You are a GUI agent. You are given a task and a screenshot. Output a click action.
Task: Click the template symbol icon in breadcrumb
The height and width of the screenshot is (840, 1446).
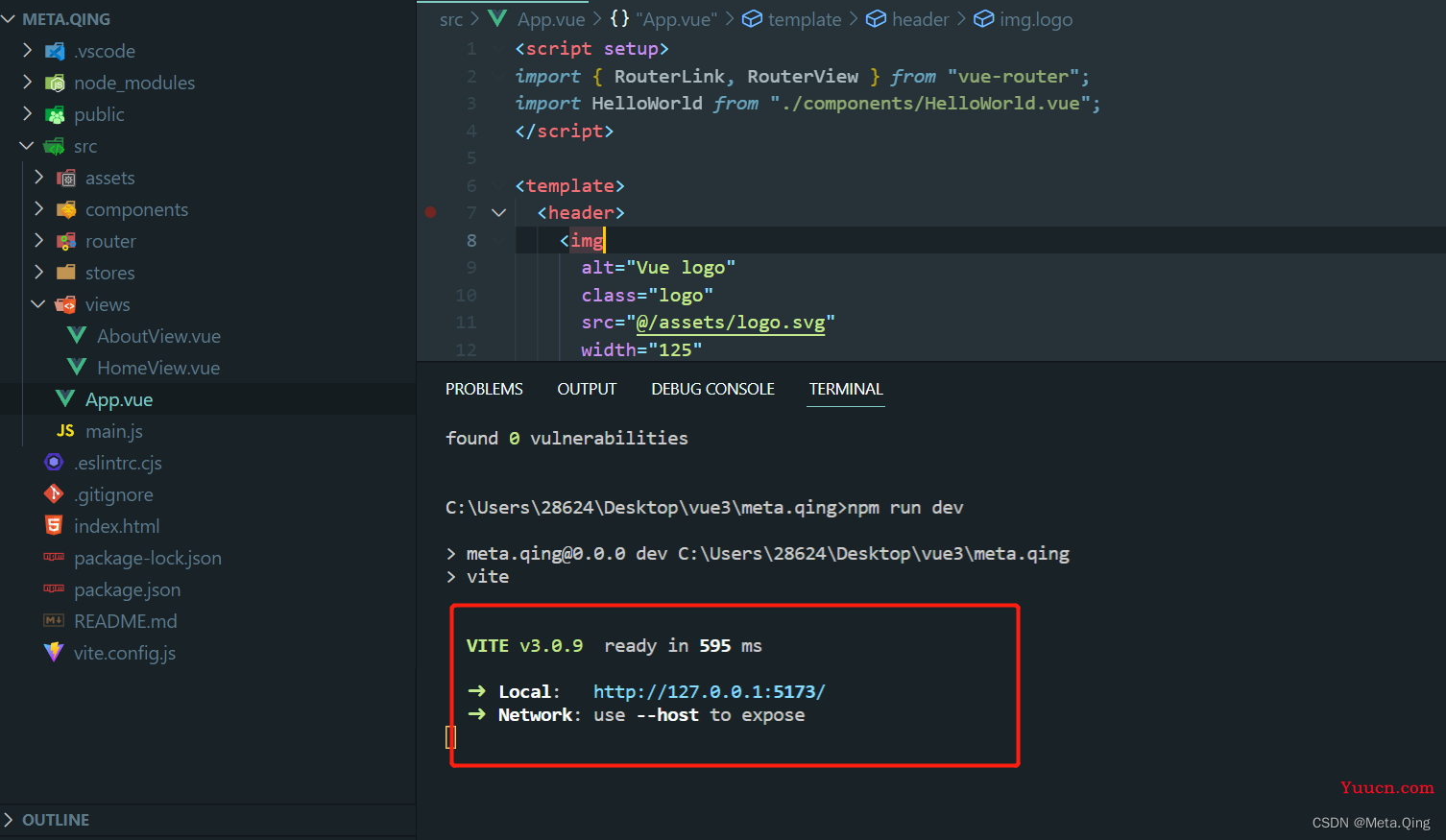point(752,18)
